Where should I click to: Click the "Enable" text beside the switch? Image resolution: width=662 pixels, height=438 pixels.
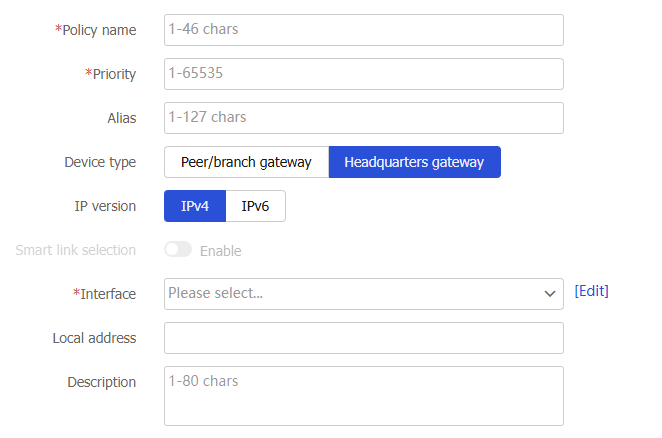point(220,251)
